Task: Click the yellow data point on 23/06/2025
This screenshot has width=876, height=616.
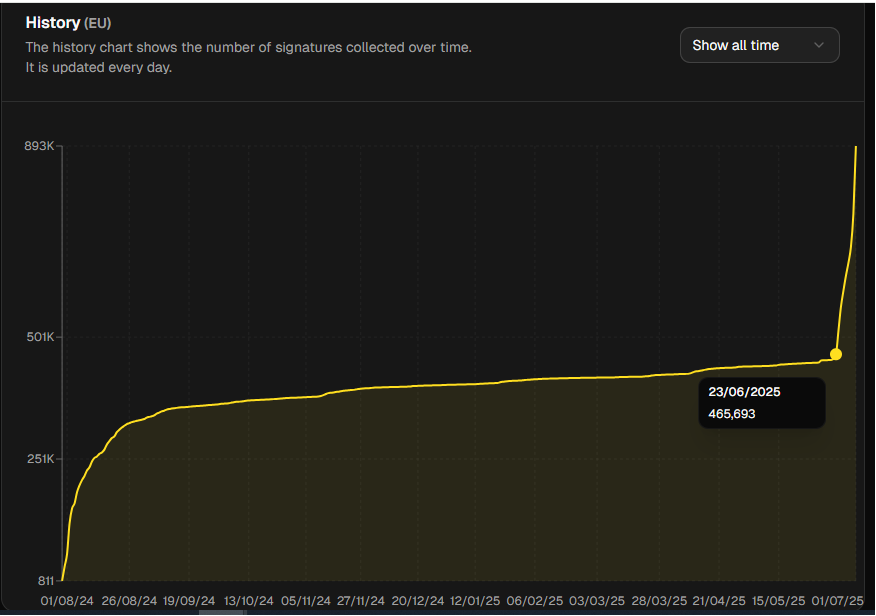Action: (836, 354)
